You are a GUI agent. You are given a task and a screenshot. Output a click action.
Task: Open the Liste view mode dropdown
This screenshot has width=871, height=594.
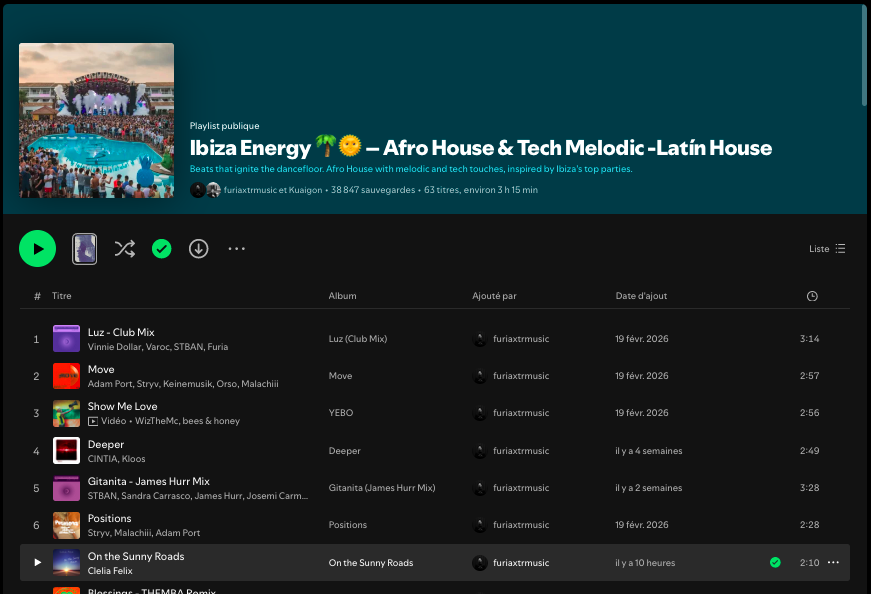(827, 248)
